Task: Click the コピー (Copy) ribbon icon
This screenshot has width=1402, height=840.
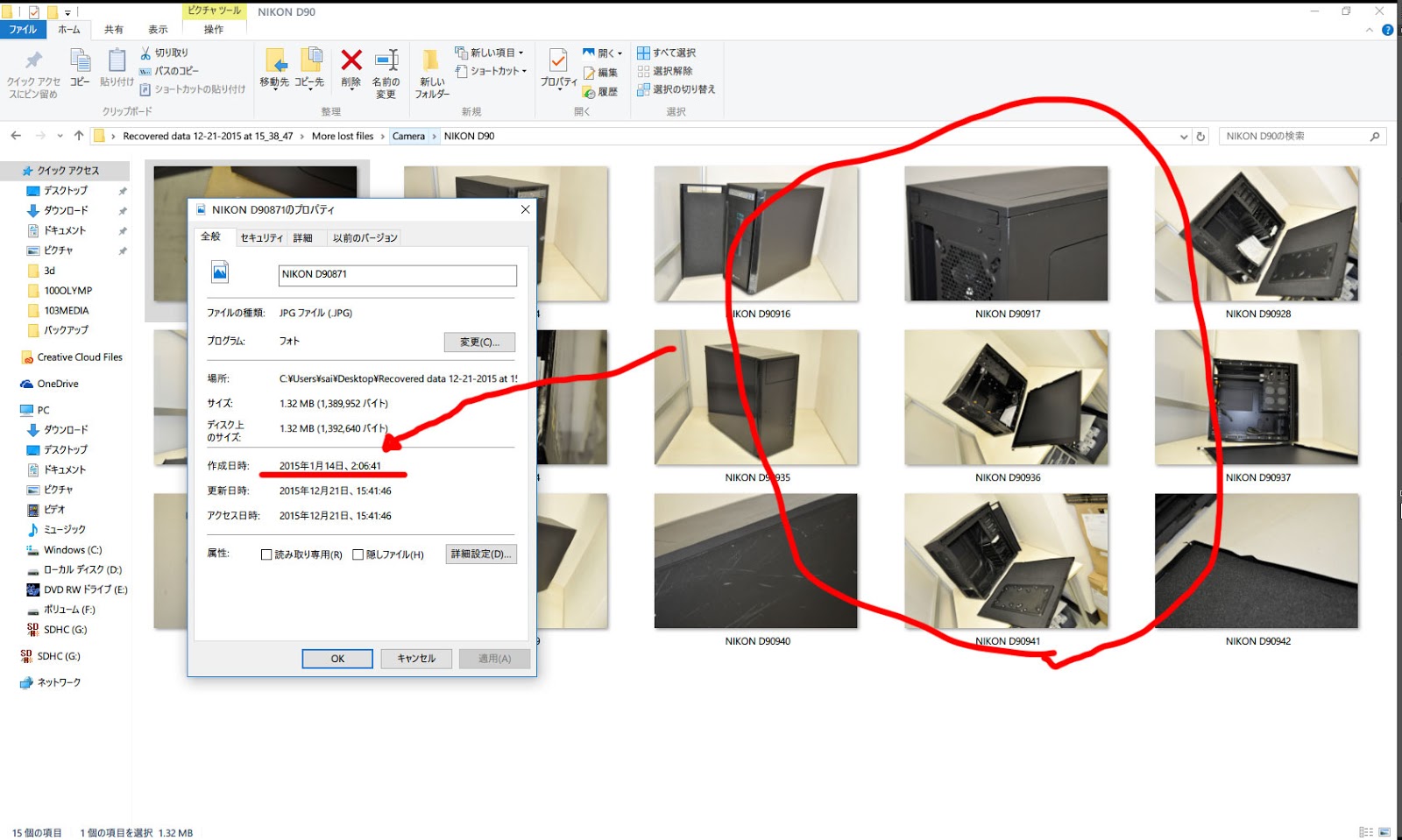Action: [80, 60]
